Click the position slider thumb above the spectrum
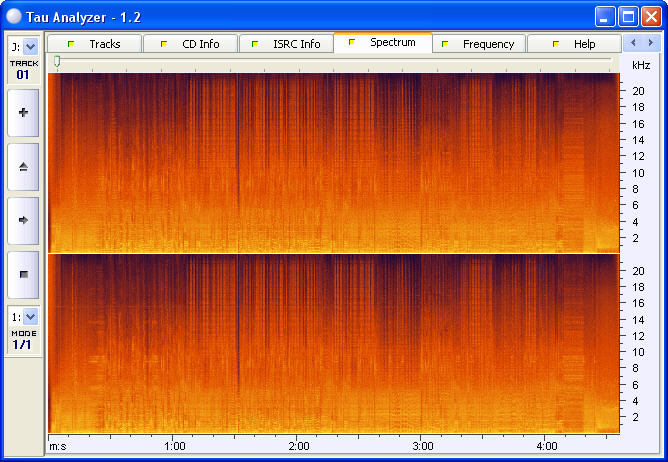668x462 pixels. click(x=57, y=62)
